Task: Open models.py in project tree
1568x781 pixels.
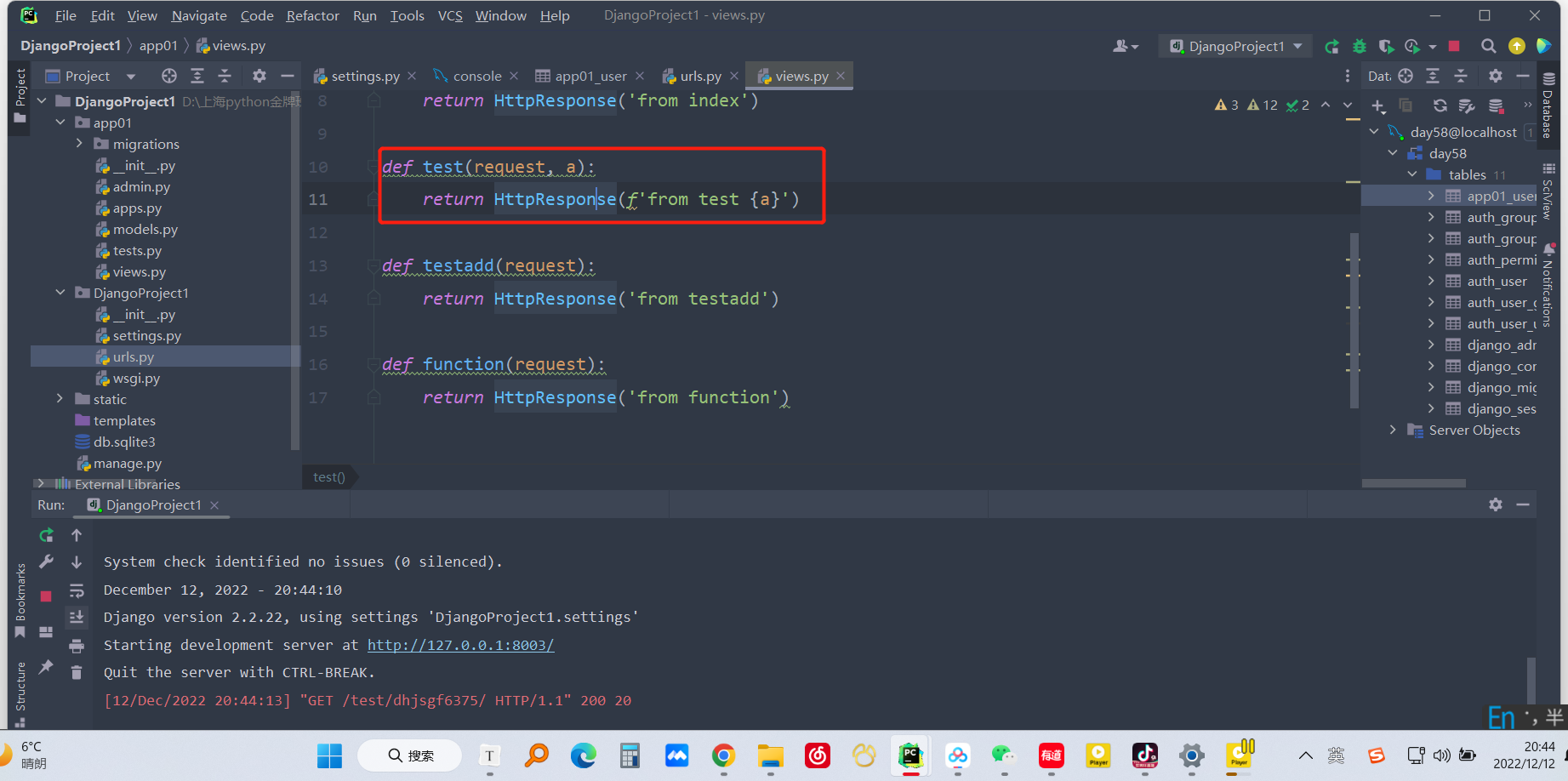Action: coord(145,229)
